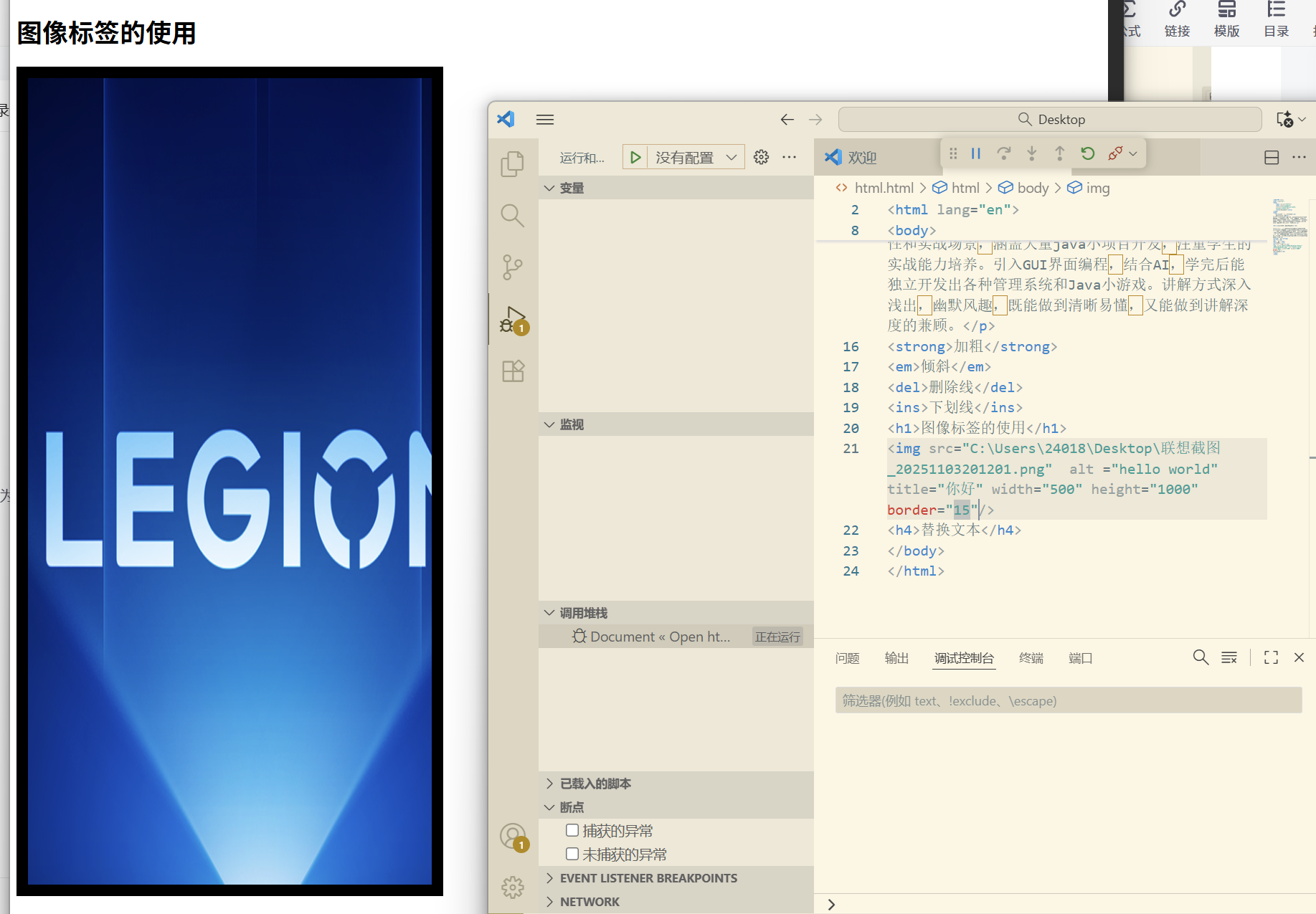Click Step Out in the debug toolbar
Screen dimensions: 1316x914
(1060, 153)
